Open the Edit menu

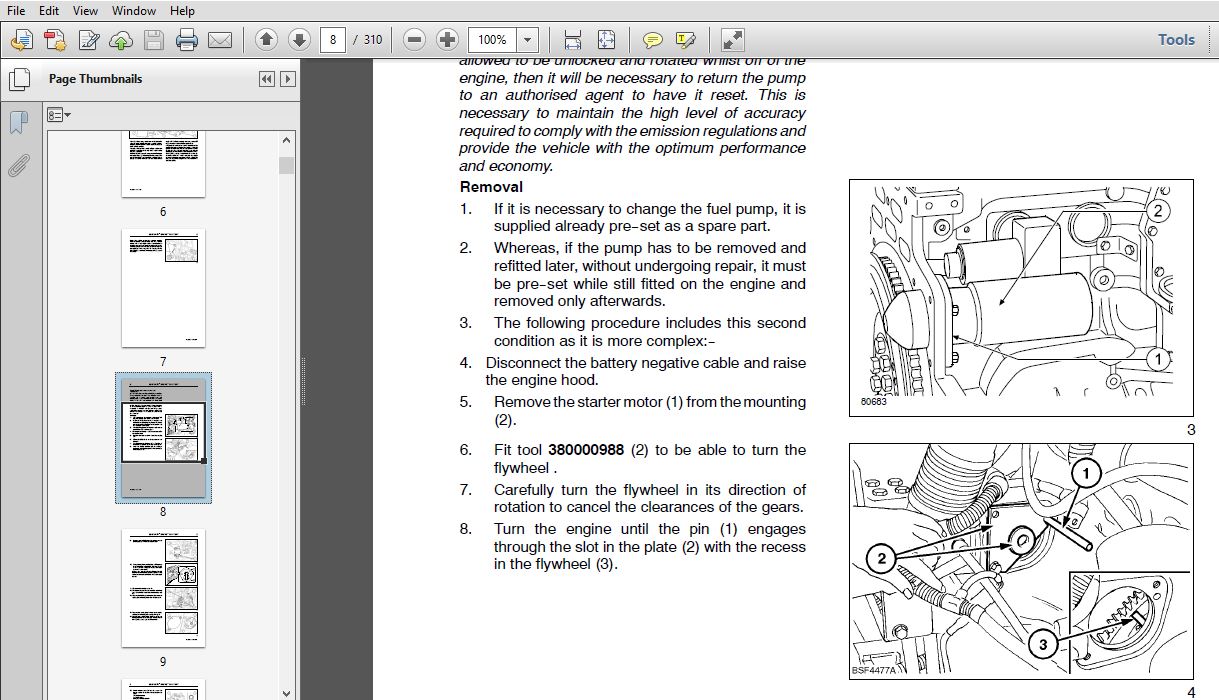(49, 10)
